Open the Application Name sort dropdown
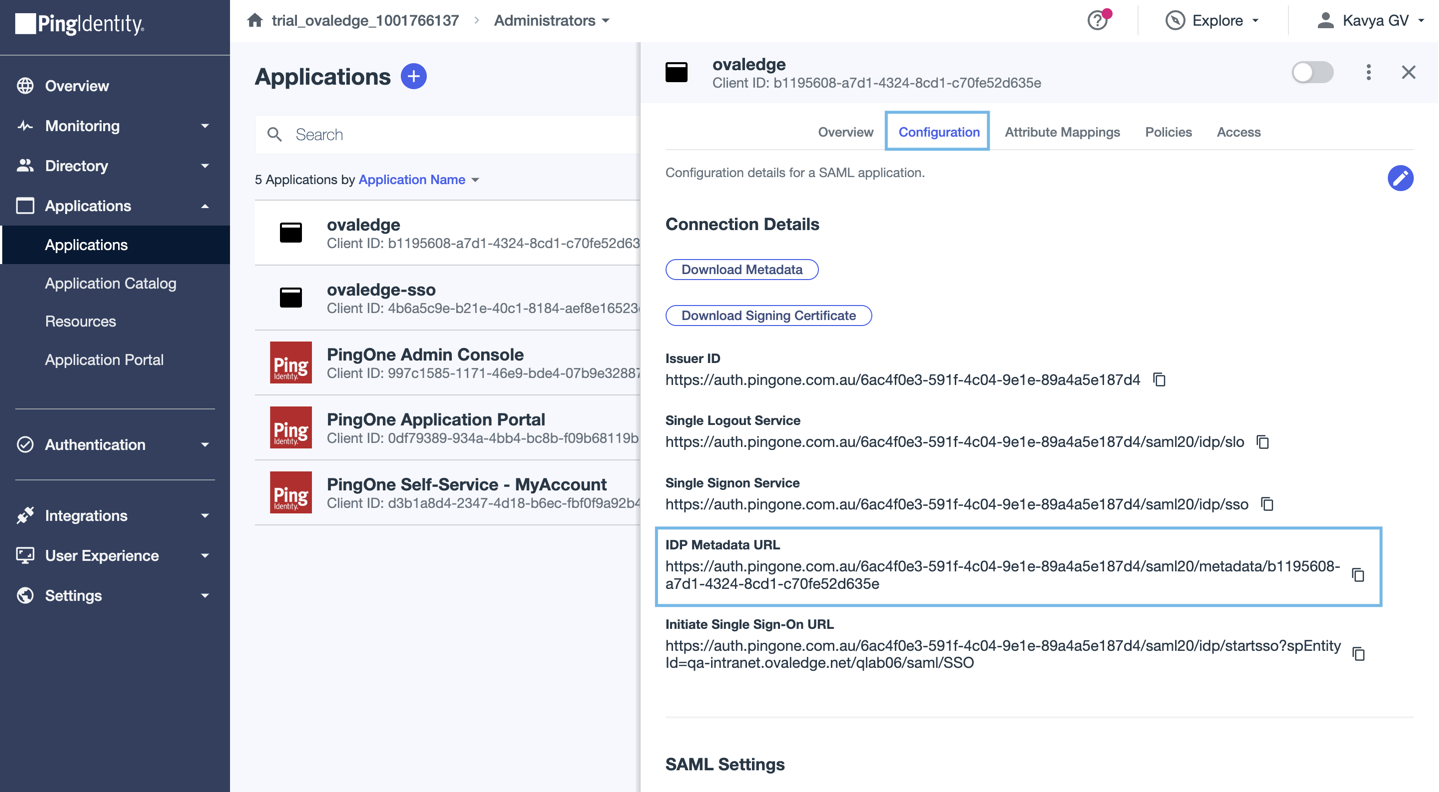1439x792 pixels. 419,180
